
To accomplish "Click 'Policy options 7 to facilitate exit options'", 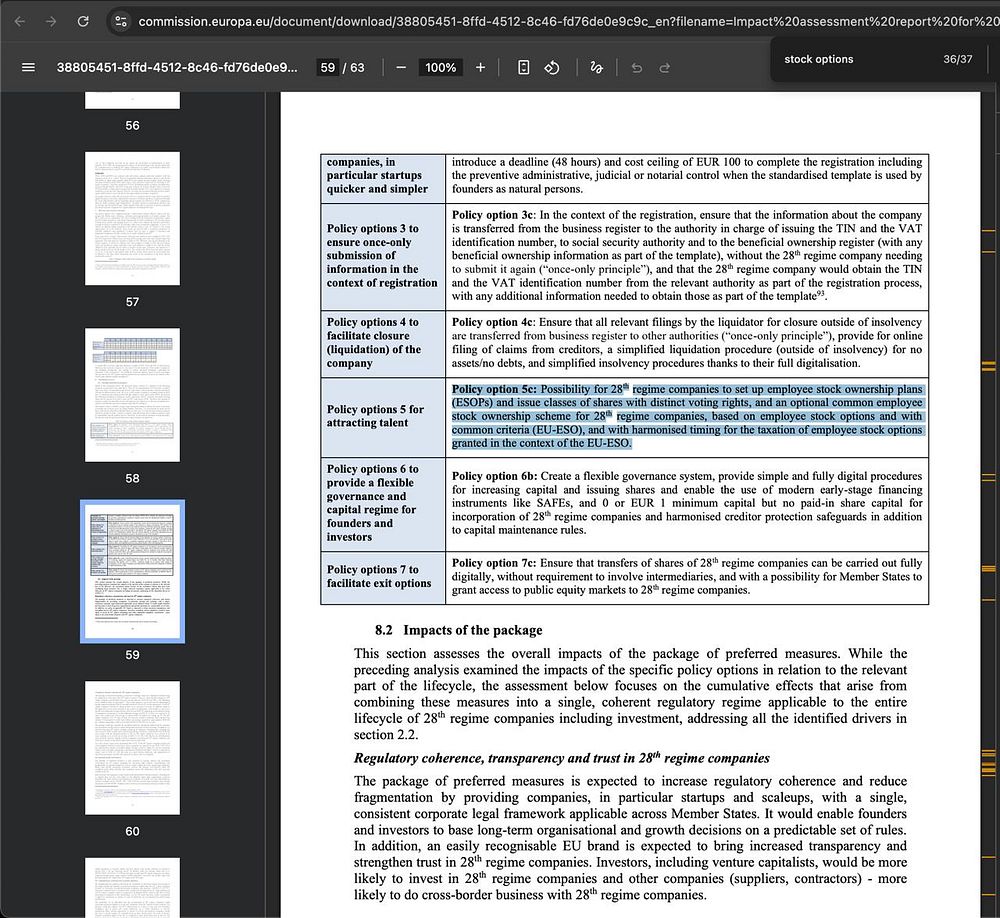I will (x=383, y=576).
